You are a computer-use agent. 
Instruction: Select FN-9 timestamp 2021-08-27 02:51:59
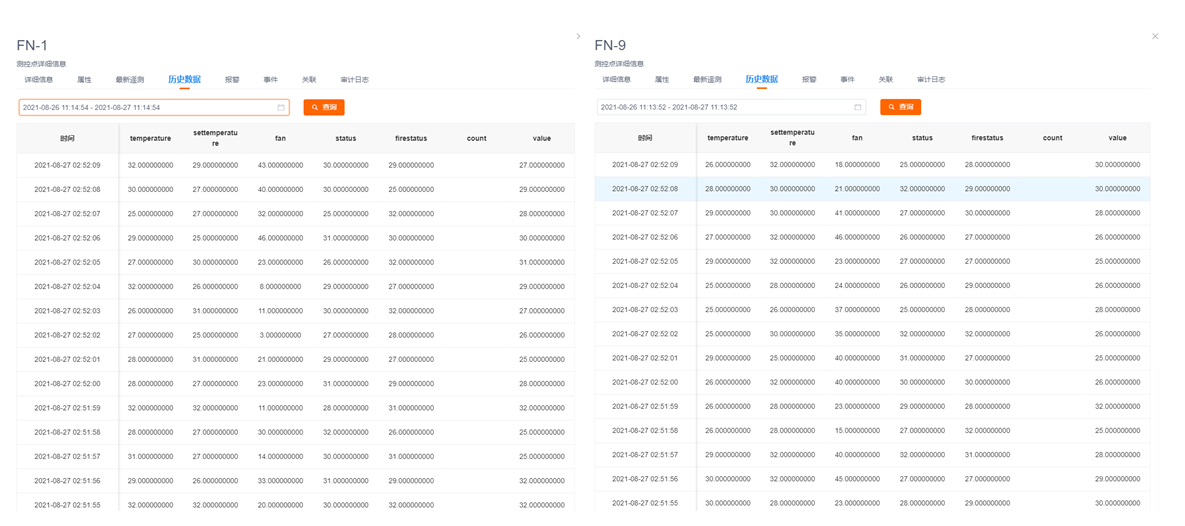645,407
